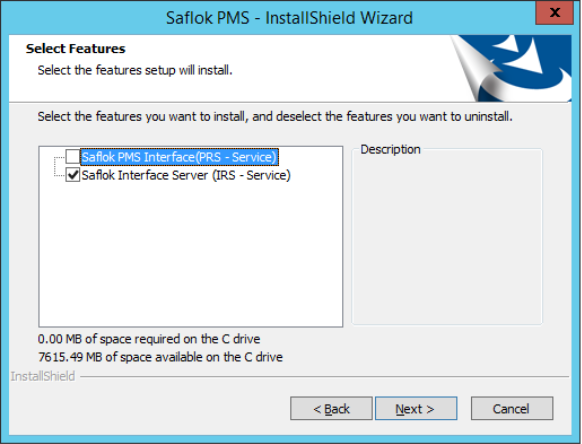
Task: Click the 'Select the features setup will install' subtitle
Action: (135, 70)
